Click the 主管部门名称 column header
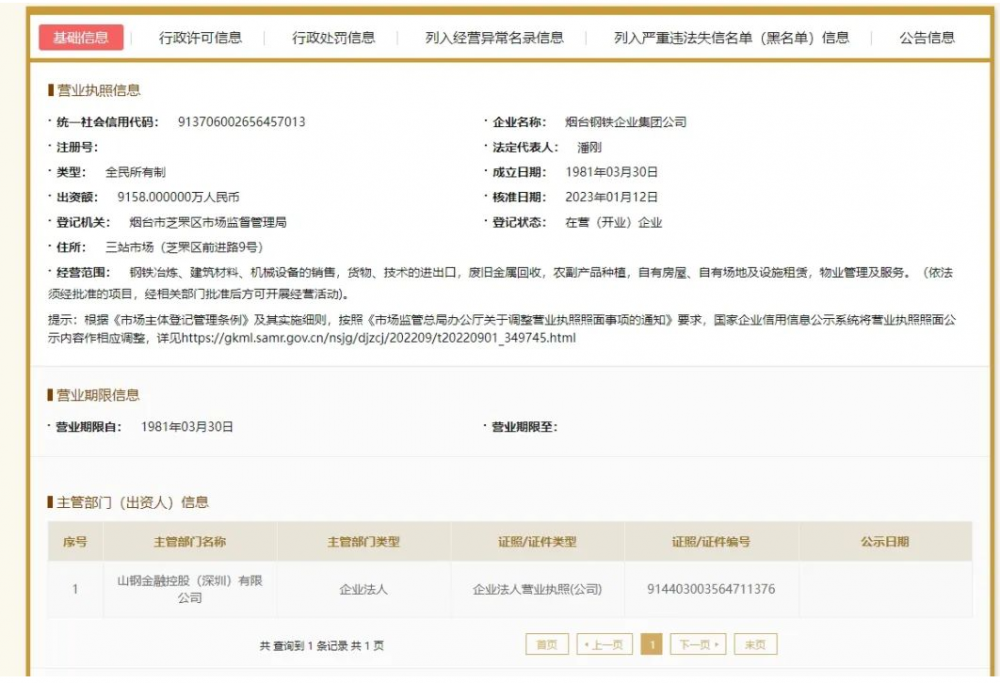The image size is (1000, 683). point(189,542)
